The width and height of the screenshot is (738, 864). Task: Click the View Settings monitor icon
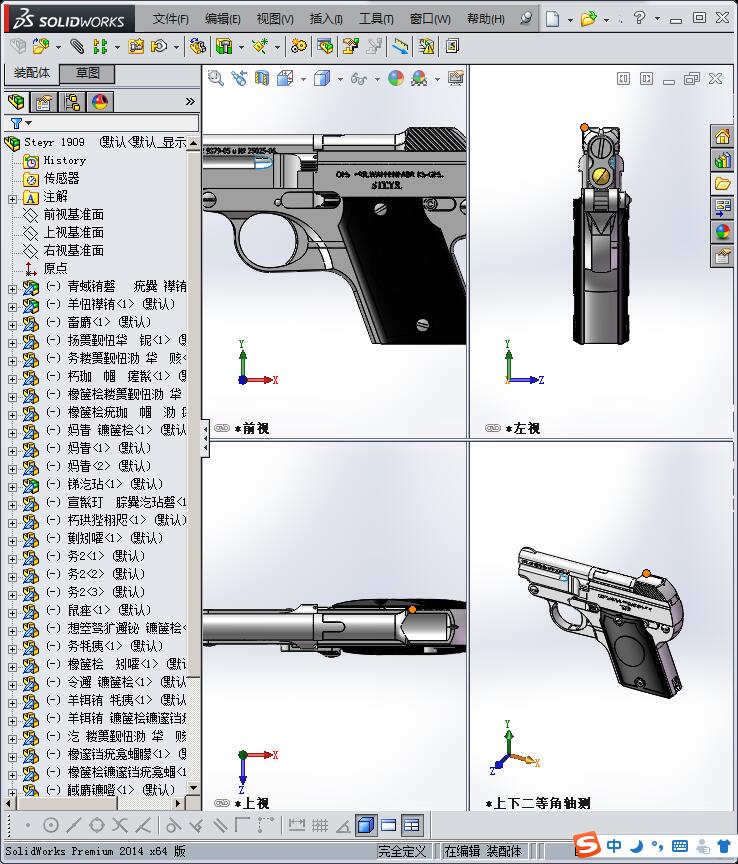[x=455, y=78]
